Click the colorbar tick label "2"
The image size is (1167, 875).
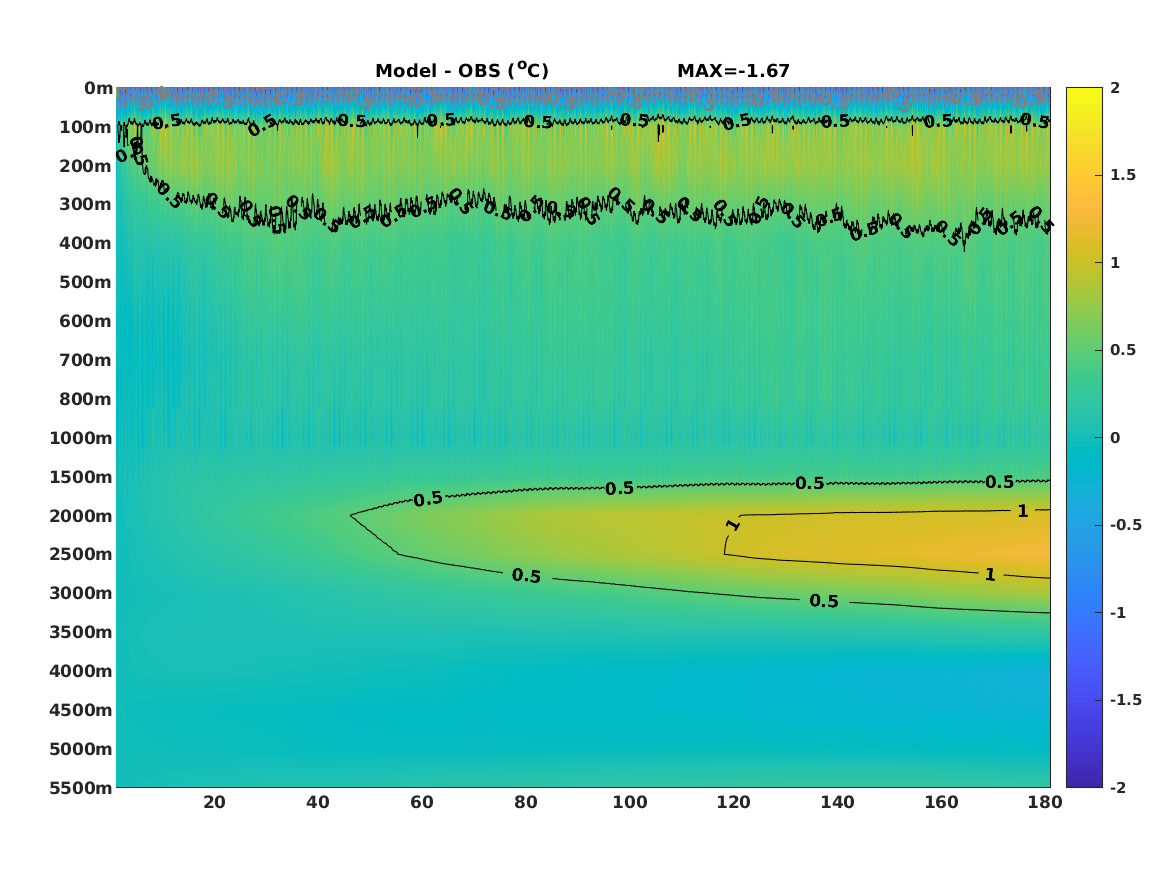pyautogui.click(x=1115, y=88)
